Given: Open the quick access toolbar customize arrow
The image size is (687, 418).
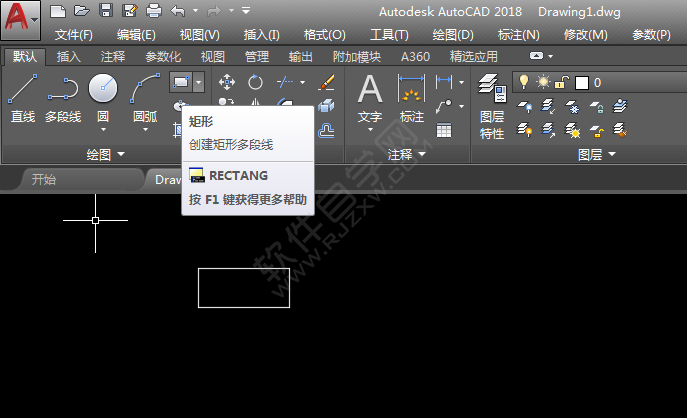Looking at the screenshot, I should pyautogui.click(x=246, y=10).
